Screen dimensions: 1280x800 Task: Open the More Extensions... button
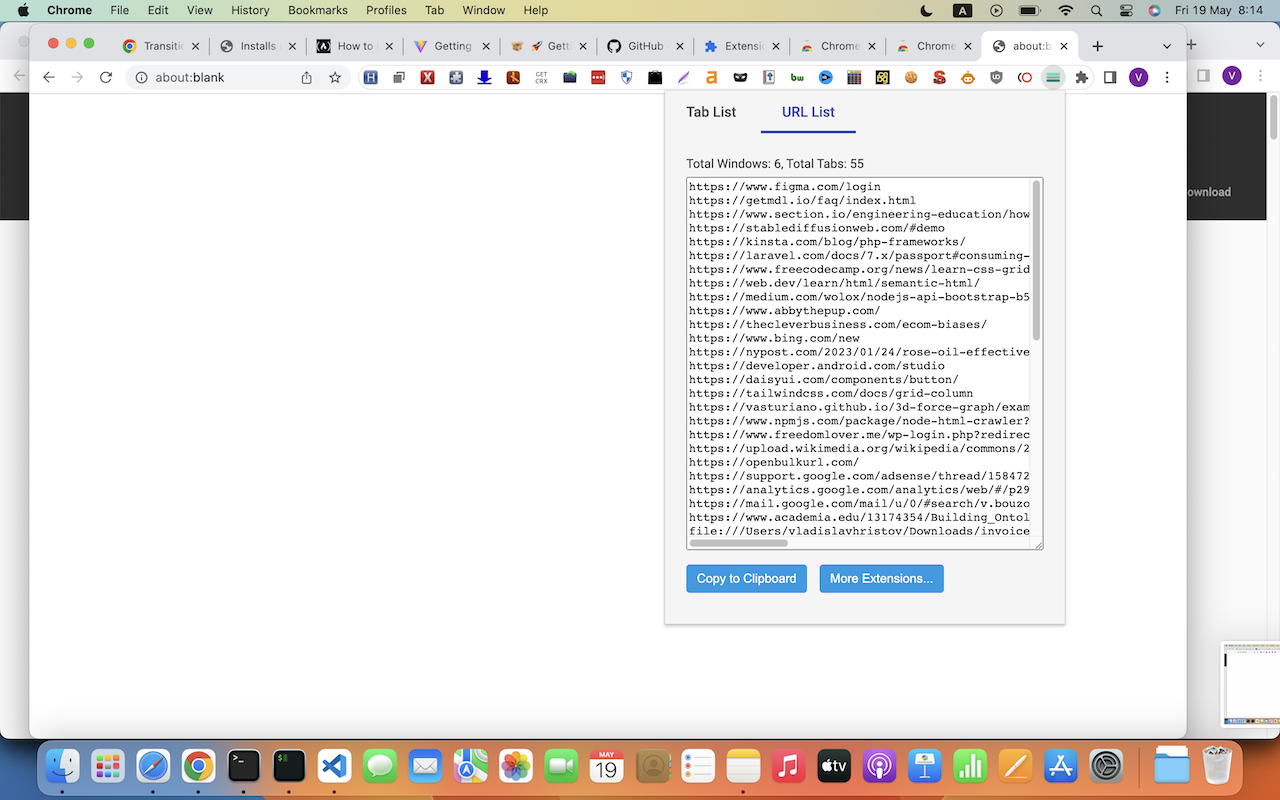881,578
